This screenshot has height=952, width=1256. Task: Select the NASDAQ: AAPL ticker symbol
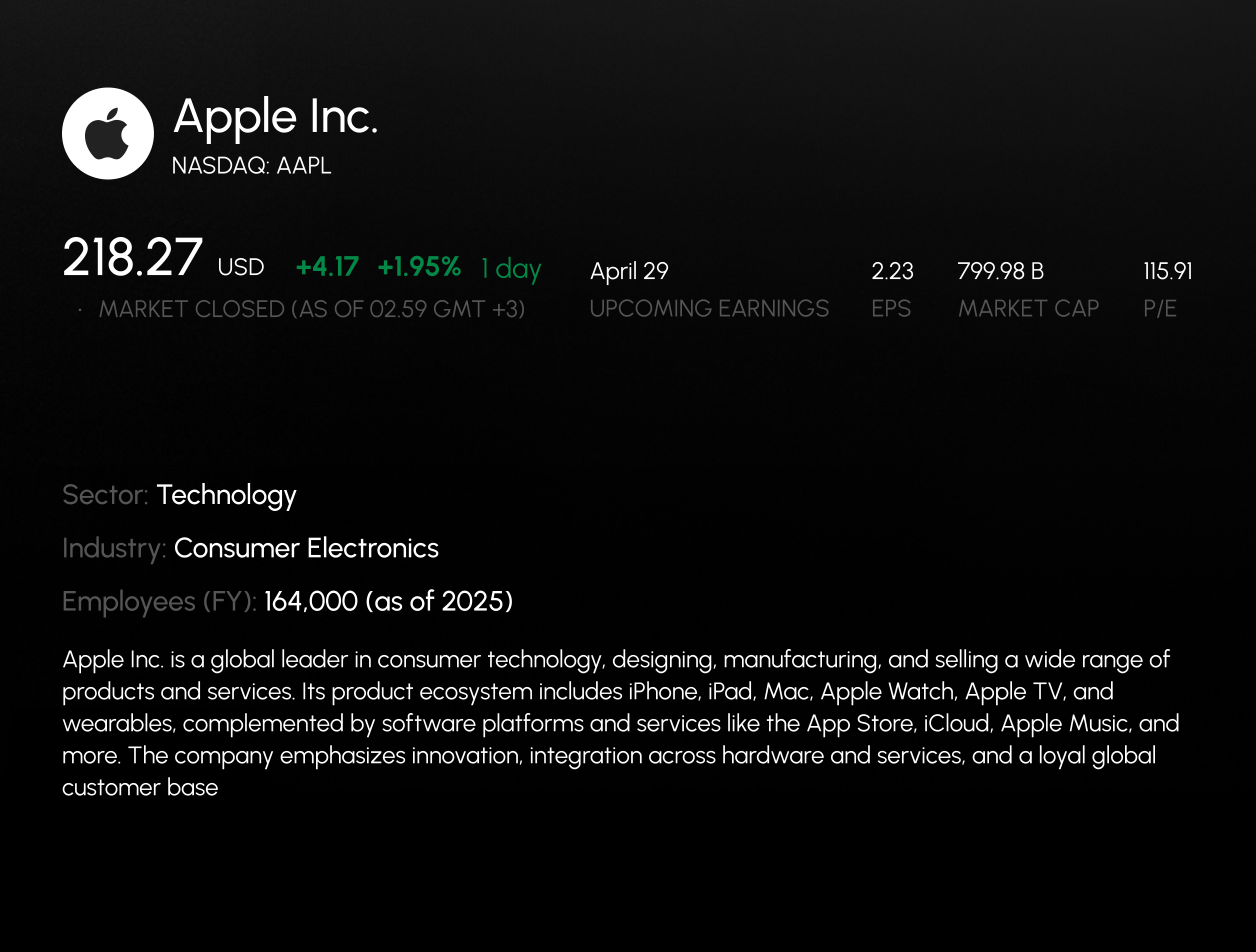coord(251,166)
